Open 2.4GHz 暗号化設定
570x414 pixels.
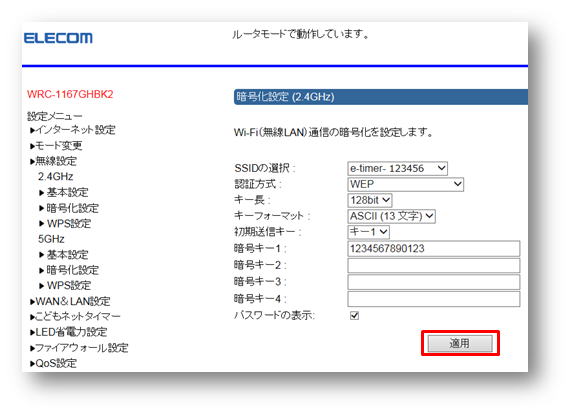tap(69, 208)
